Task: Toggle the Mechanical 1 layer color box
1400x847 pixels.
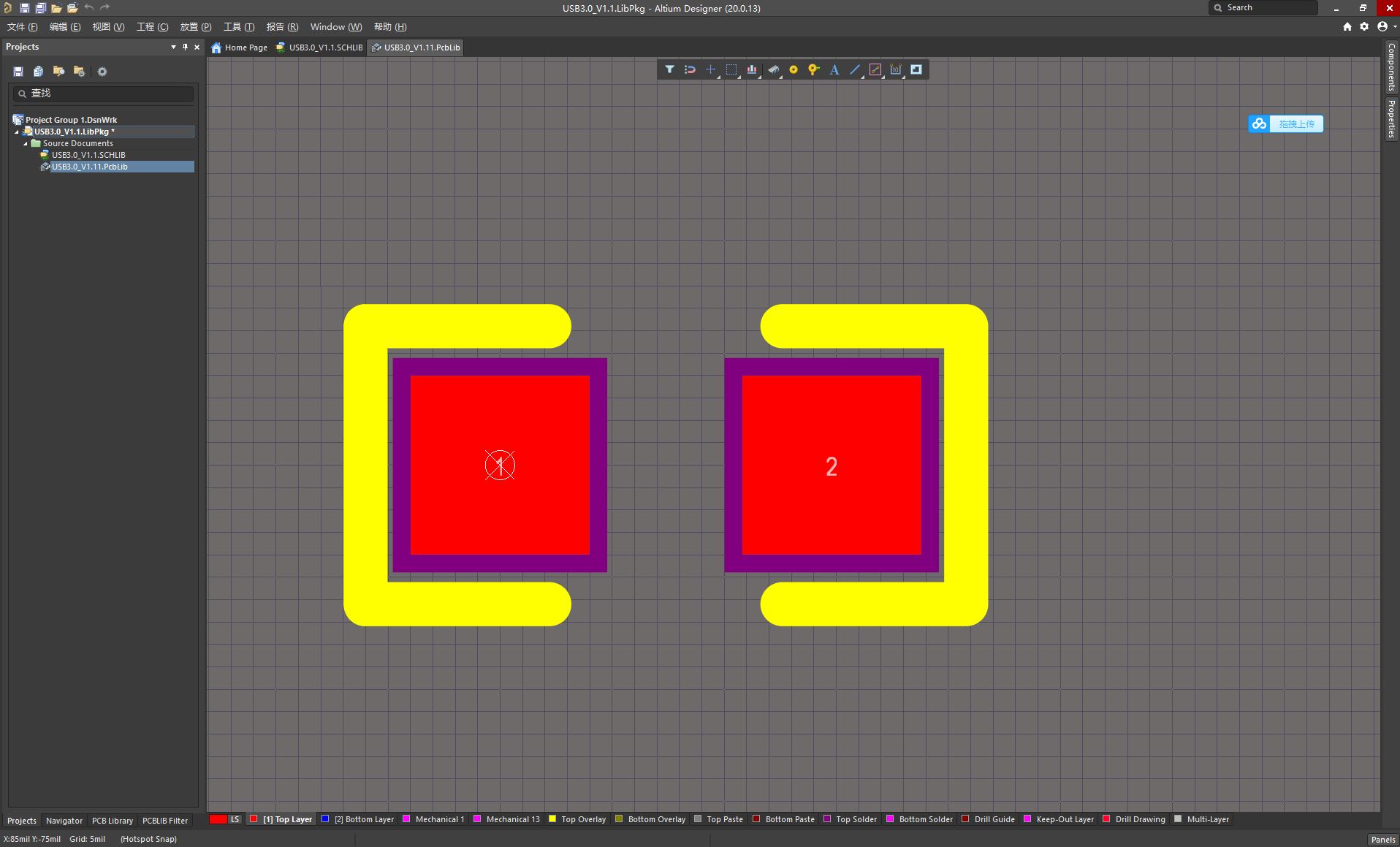Action: pos(406,819)
